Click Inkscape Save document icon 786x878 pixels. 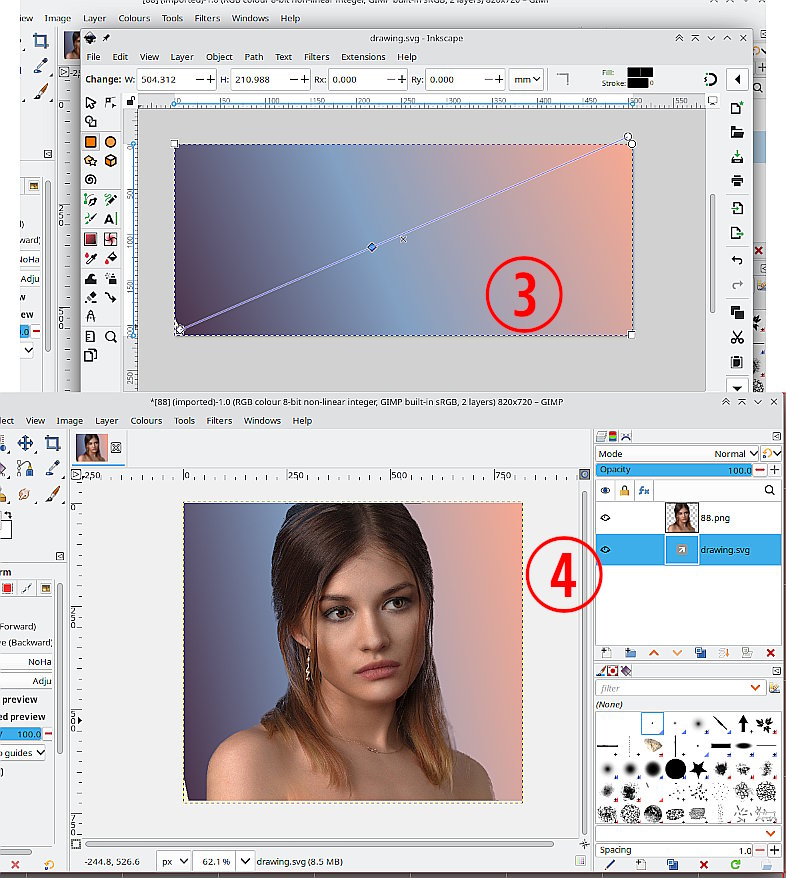737,157
